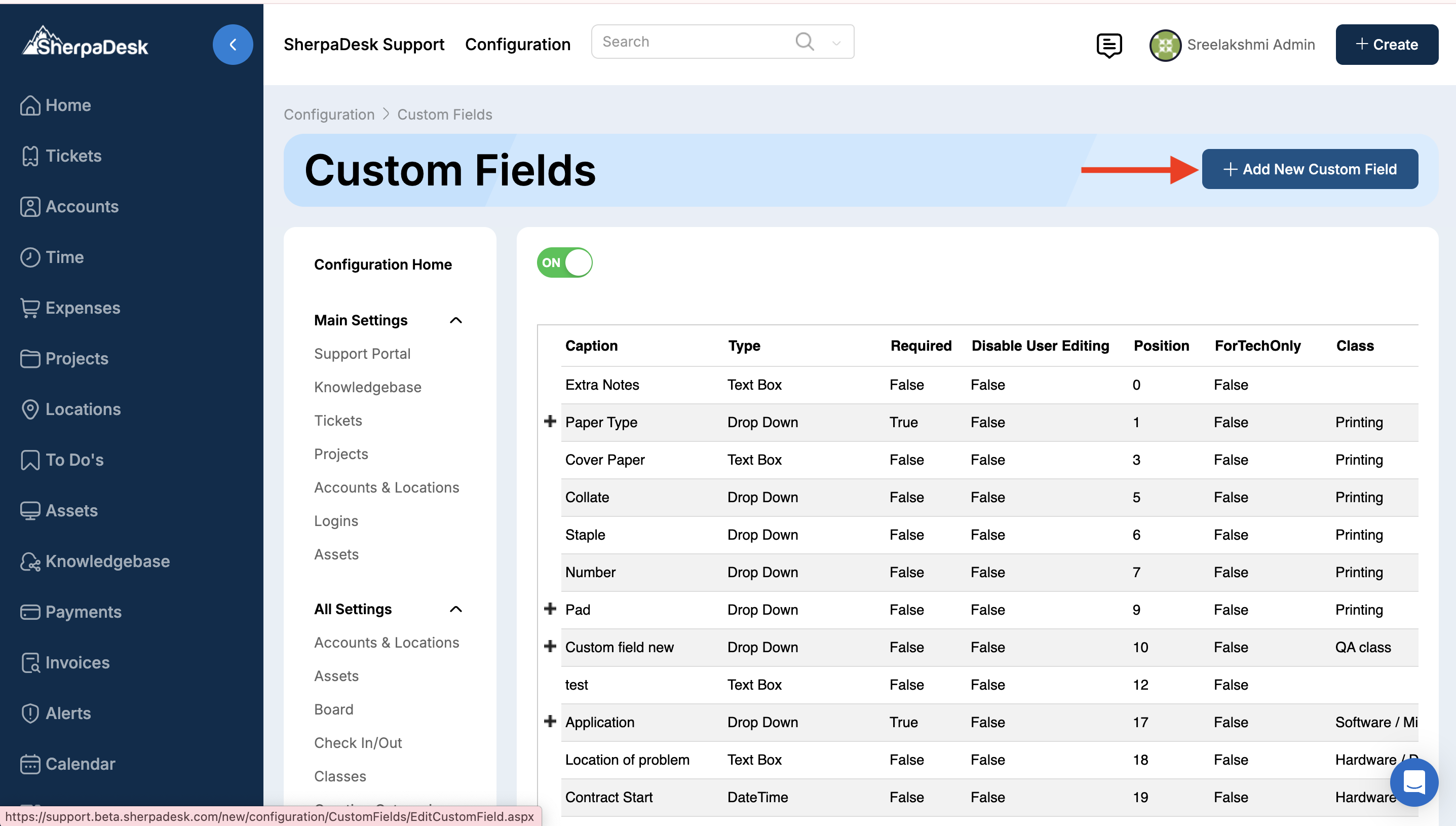Toggle the Custom Fields ON switch
The image size is (1456, 826).
tap(564, 262)
